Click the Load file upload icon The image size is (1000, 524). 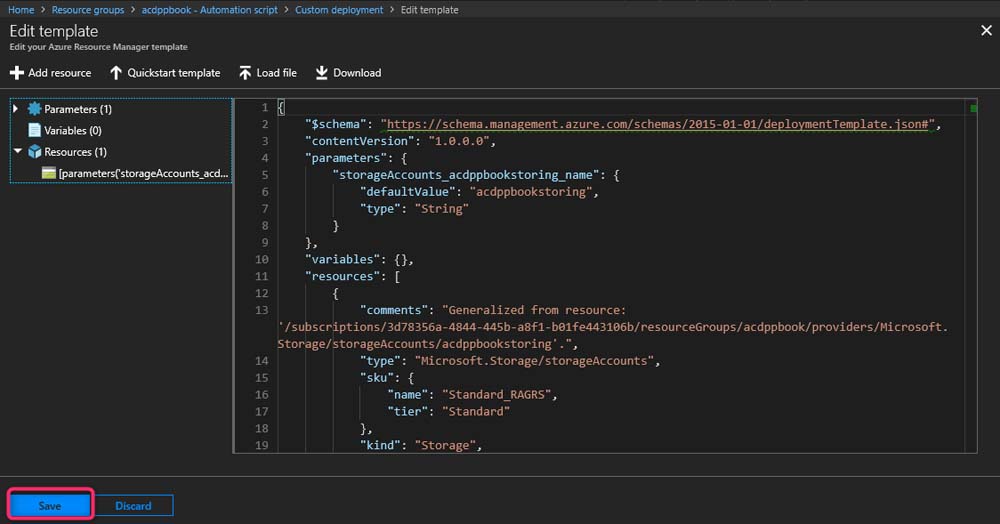tap(245, 73)
